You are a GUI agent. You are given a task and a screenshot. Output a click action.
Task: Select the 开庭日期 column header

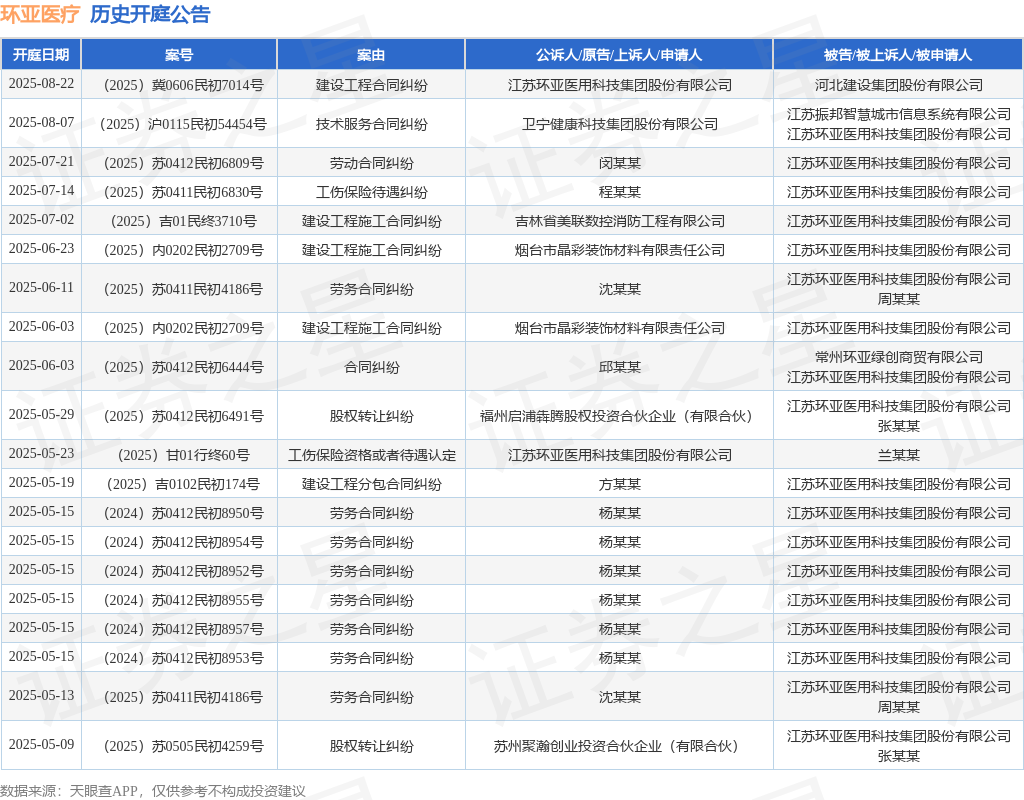coord(41,55)
